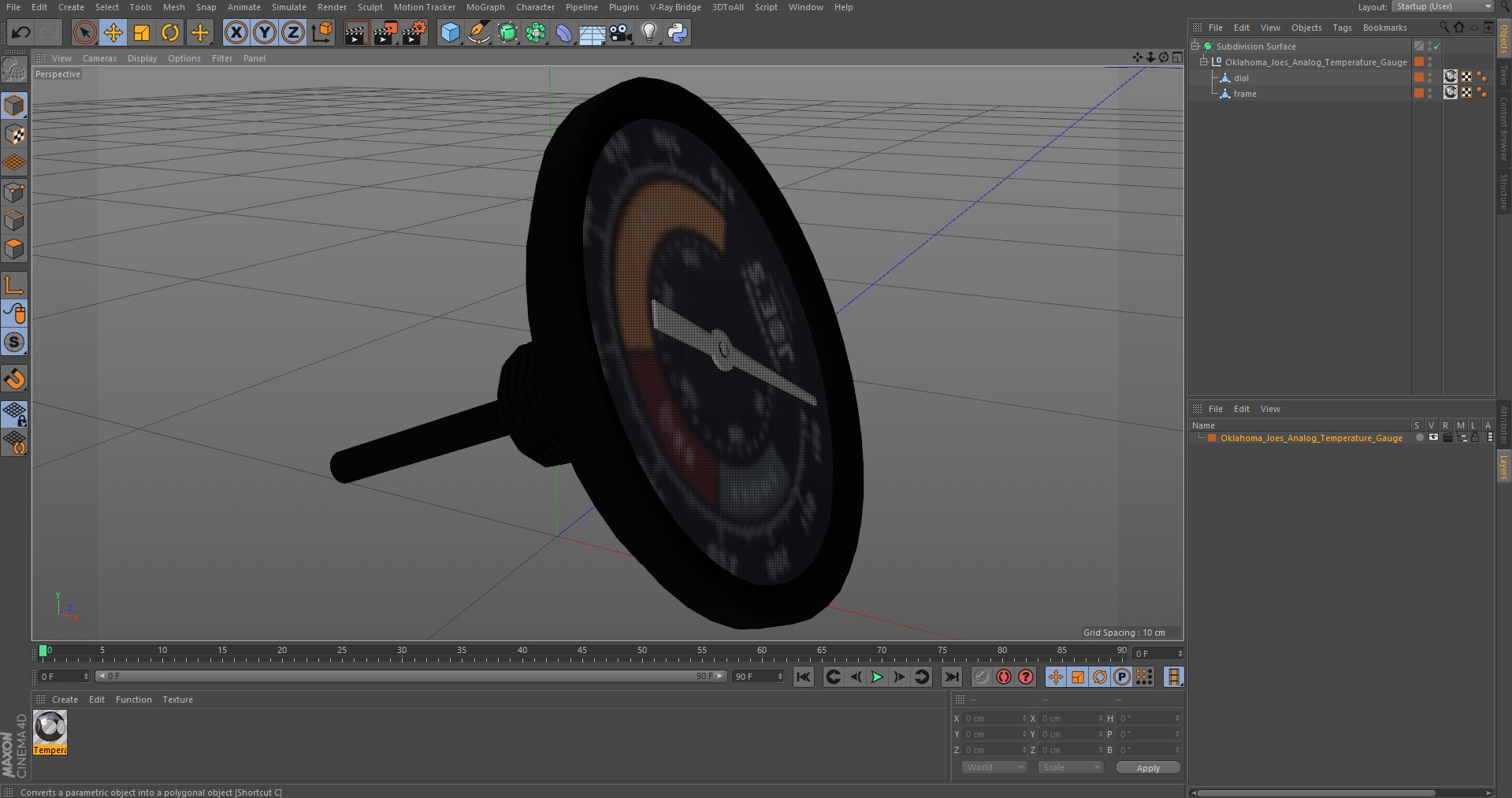This screenshot has width=1512, height=798.
Task: Toggle Subdivision Surface enable checkmark
Action: (x=1437, y=46)
